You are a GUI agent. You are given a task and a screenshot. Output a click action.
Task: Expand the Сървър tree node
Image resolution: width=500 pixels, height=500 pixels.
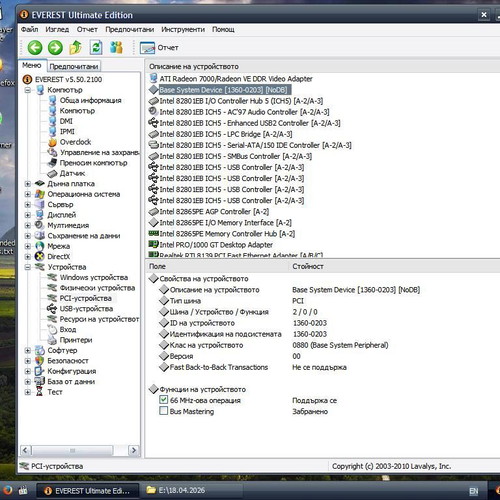click(28, 204)
